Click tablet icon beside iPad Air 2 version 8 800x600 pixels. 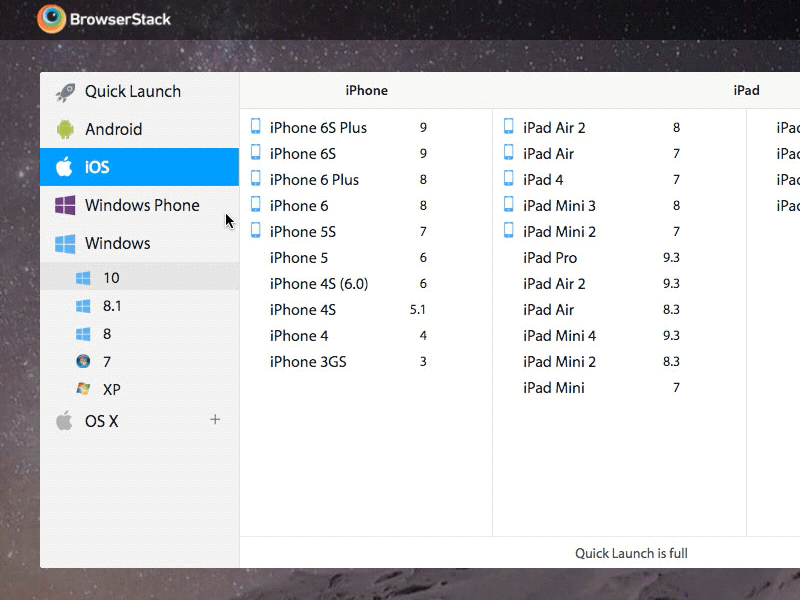[509, 126]
